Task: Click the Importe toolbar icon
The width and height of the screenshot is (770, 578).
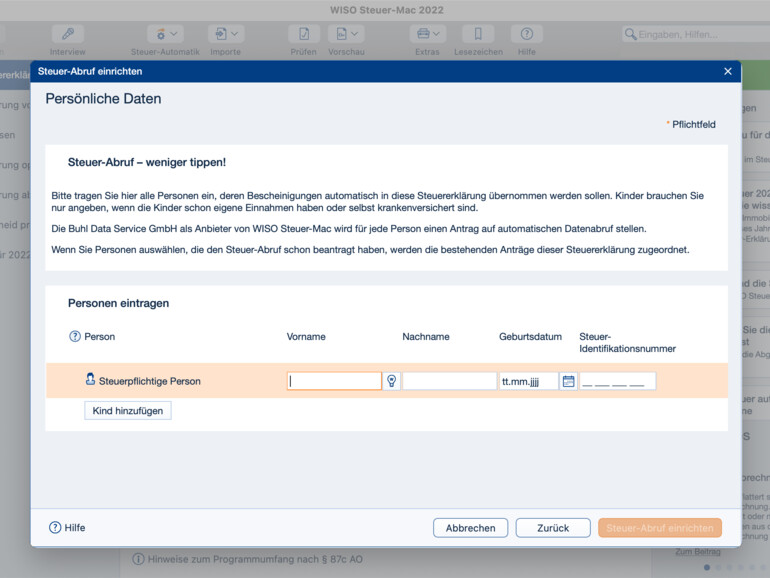Action: click(221, 34)
